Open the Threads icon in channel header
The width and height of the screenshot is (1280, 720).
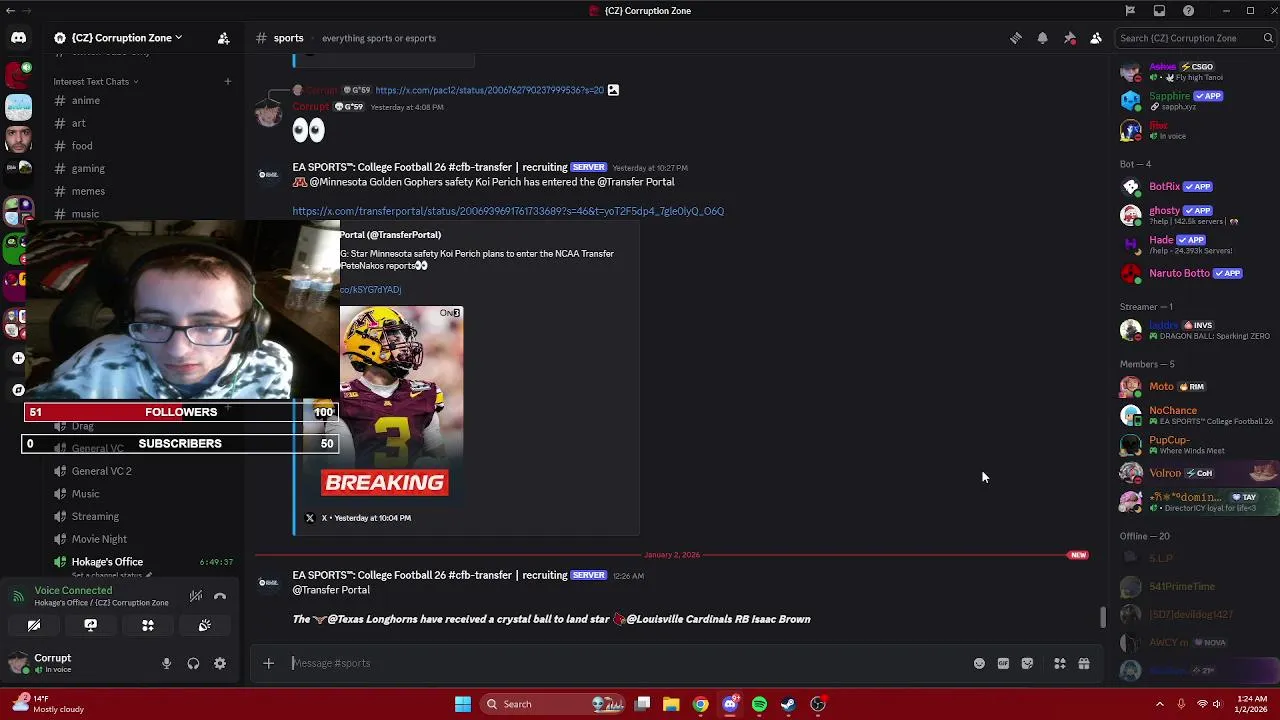1015,38
